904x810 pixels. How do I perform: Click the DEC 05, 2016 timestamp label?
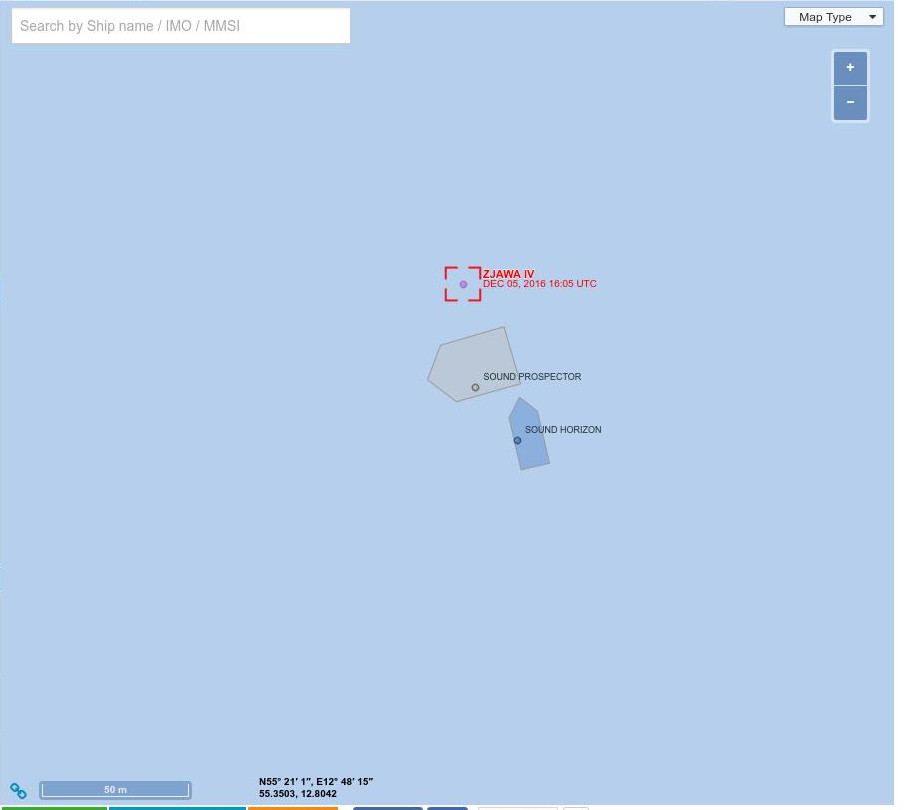[540, 284]
